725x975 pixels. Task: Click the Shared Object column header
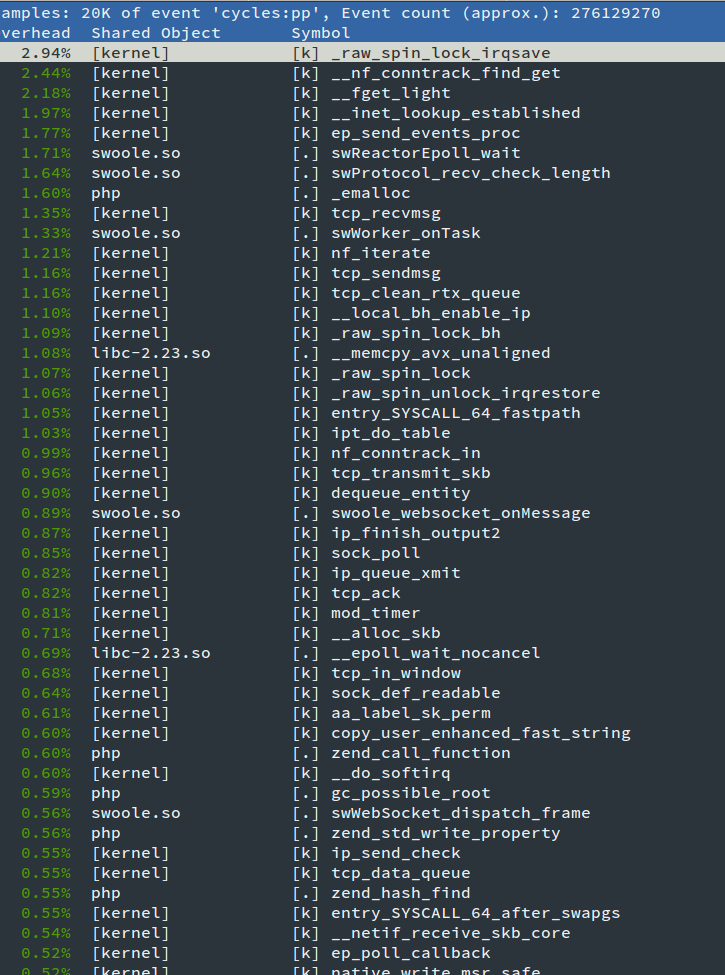pyautogui.click(x=155, y=33)
